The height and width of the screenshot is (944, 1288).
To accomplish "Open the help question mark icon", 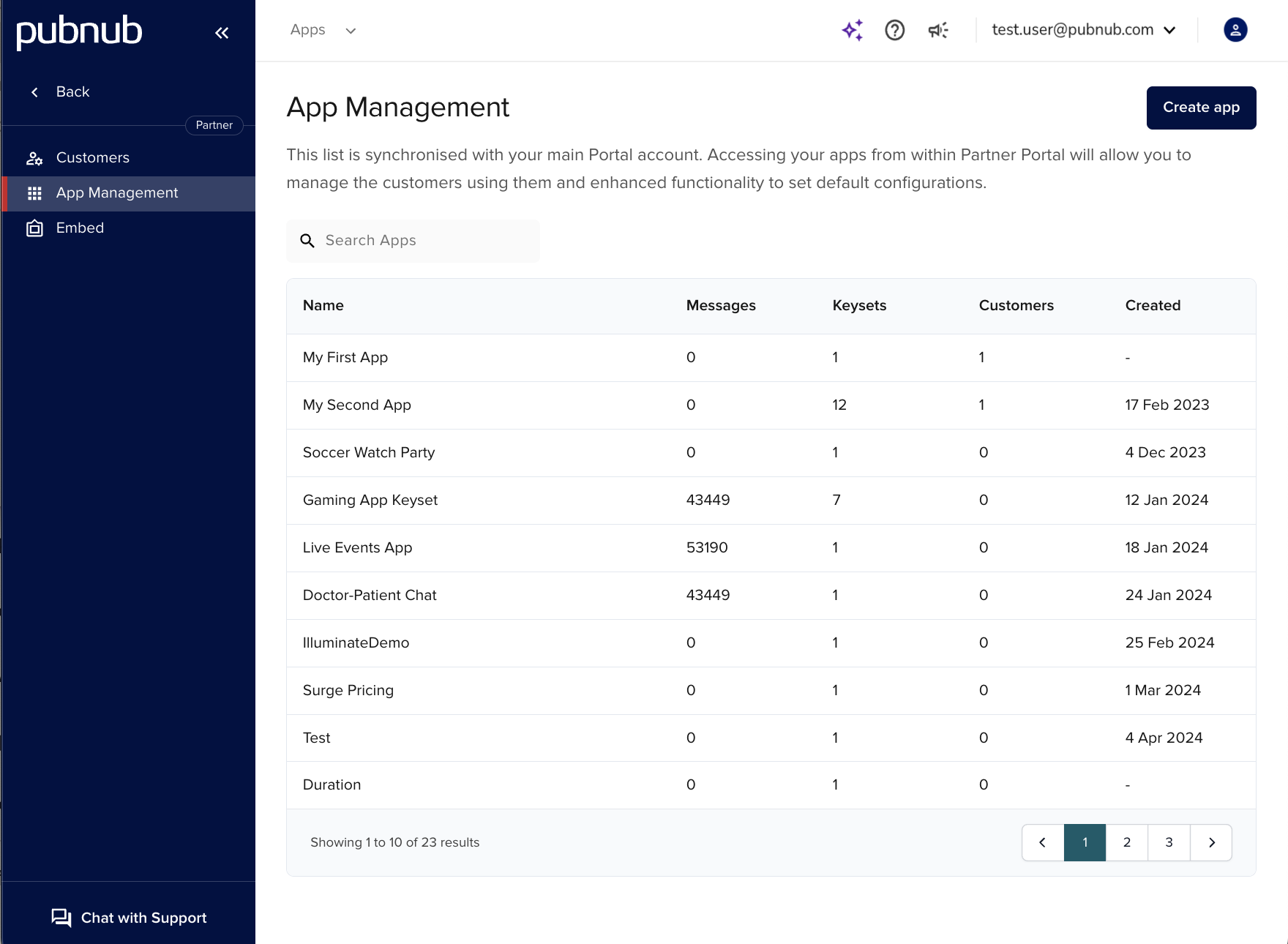I will pyautogui.click(x=894, y=30).
